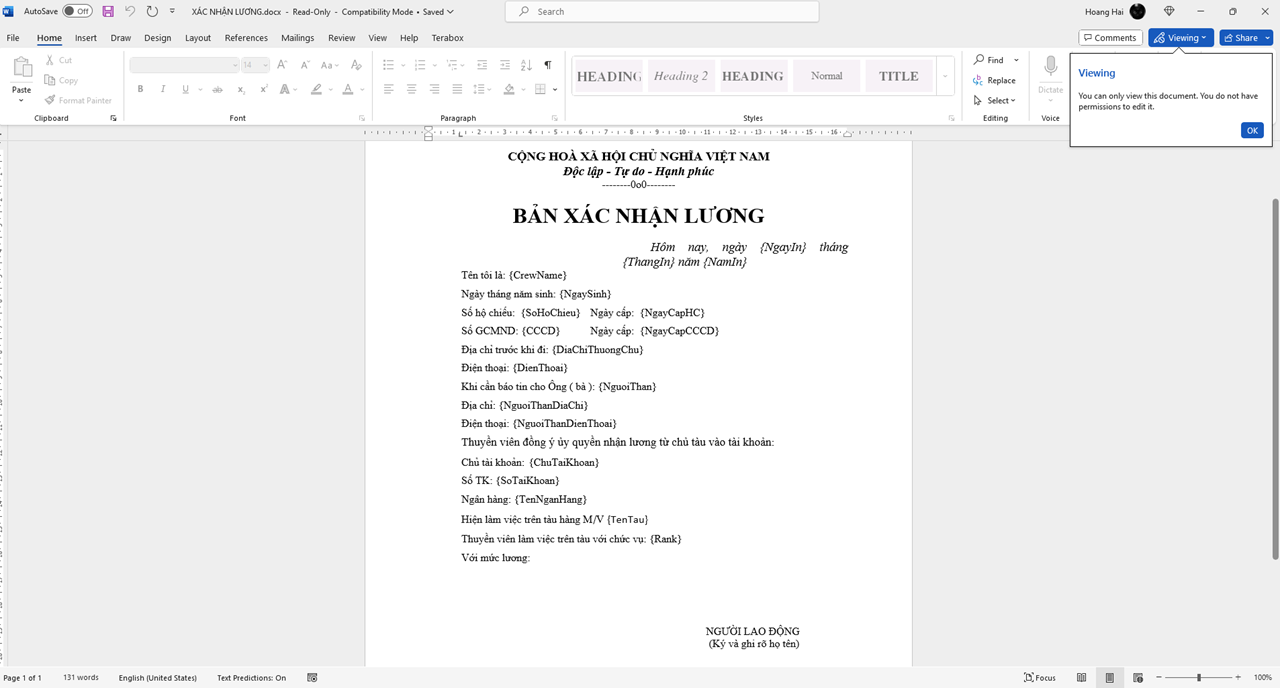Open the File menu
Image resolution: width=1280 pixels, height=688 pixels.
coord(13,38)
